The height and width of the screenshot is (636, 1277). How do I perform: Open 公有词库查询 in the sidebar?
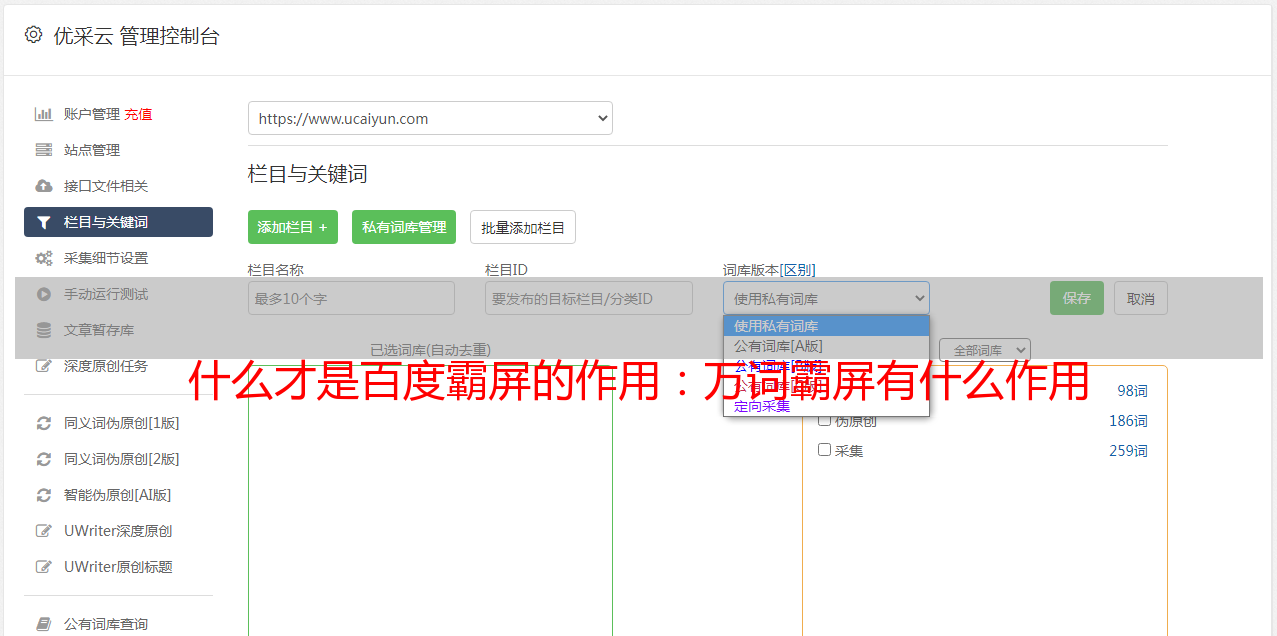pos(106,624)
